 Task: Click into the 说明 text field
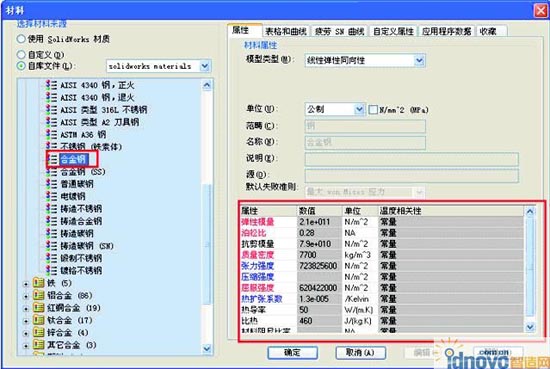click(411, 159)
